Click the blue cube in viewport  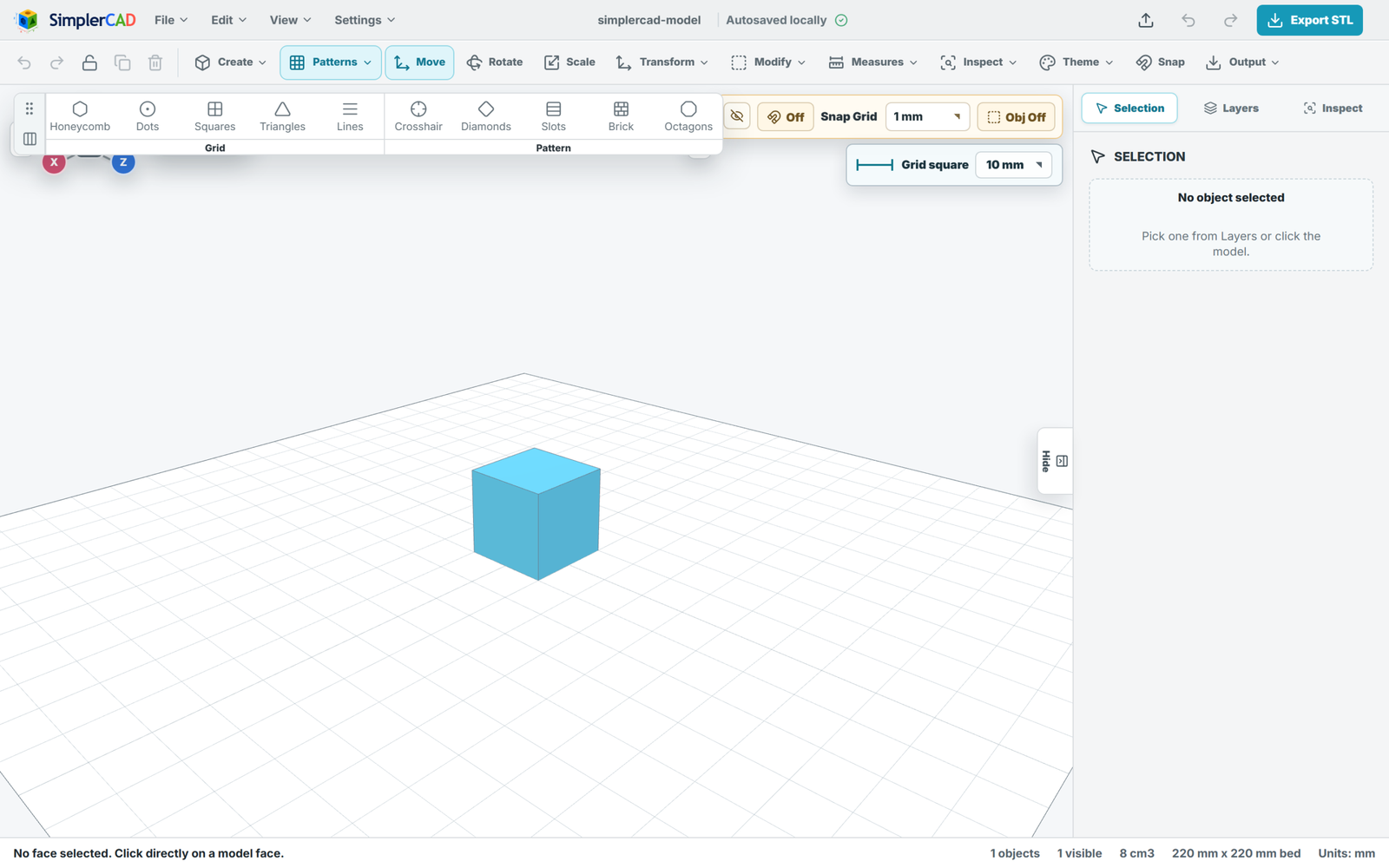(537, 514)
